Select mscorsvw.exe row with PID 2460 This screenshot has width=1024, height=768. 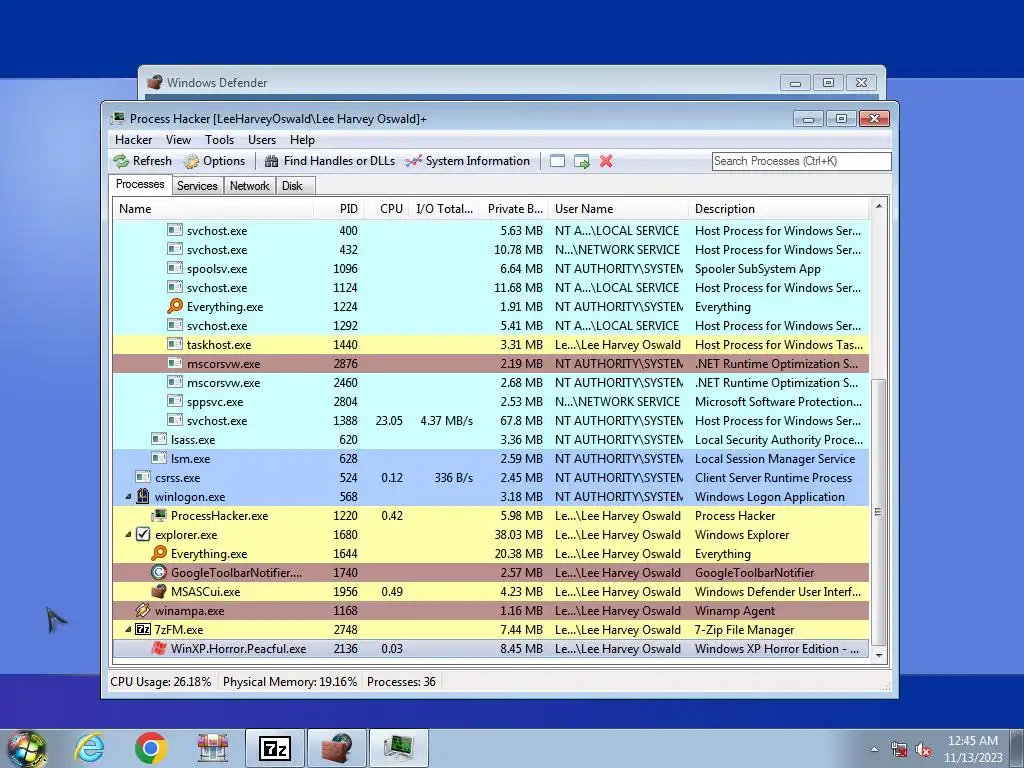click(x=490, y=383)
